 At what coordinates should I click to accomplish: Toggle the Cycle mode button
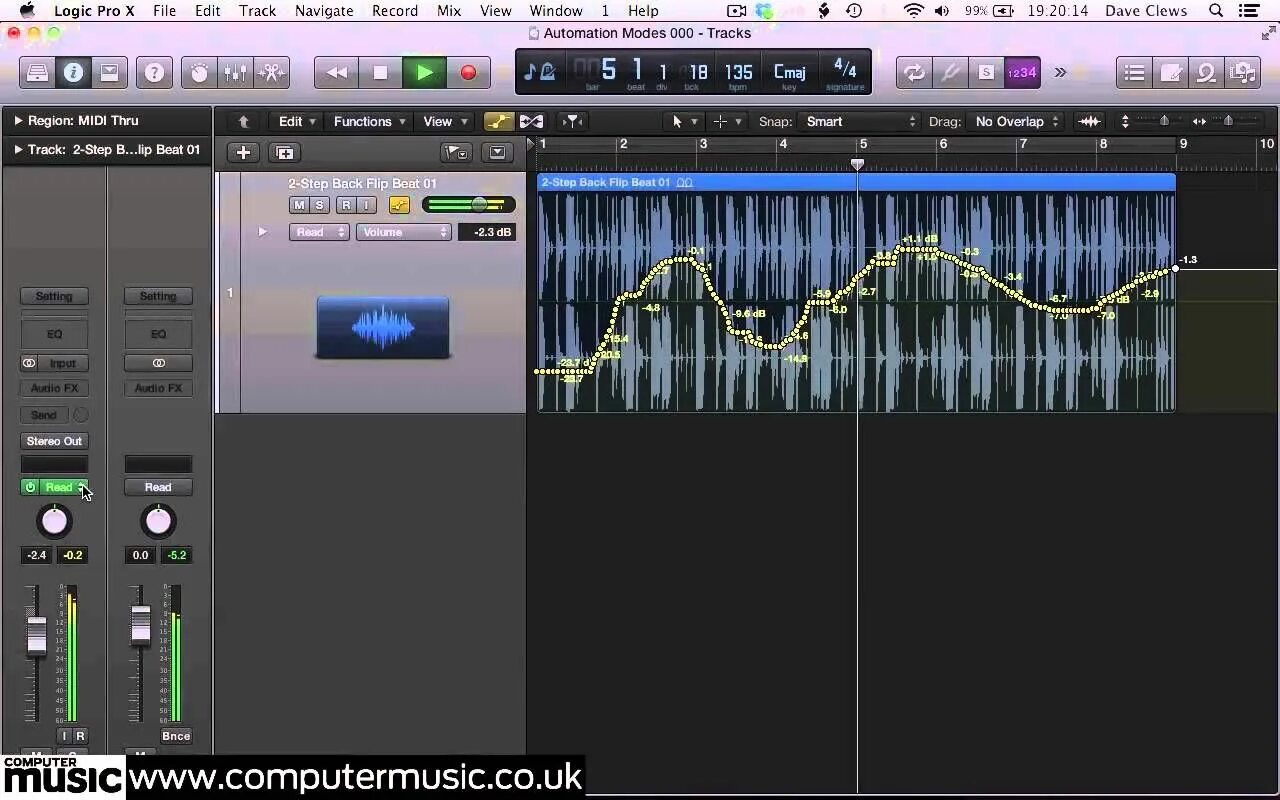(x=914, y=73)
